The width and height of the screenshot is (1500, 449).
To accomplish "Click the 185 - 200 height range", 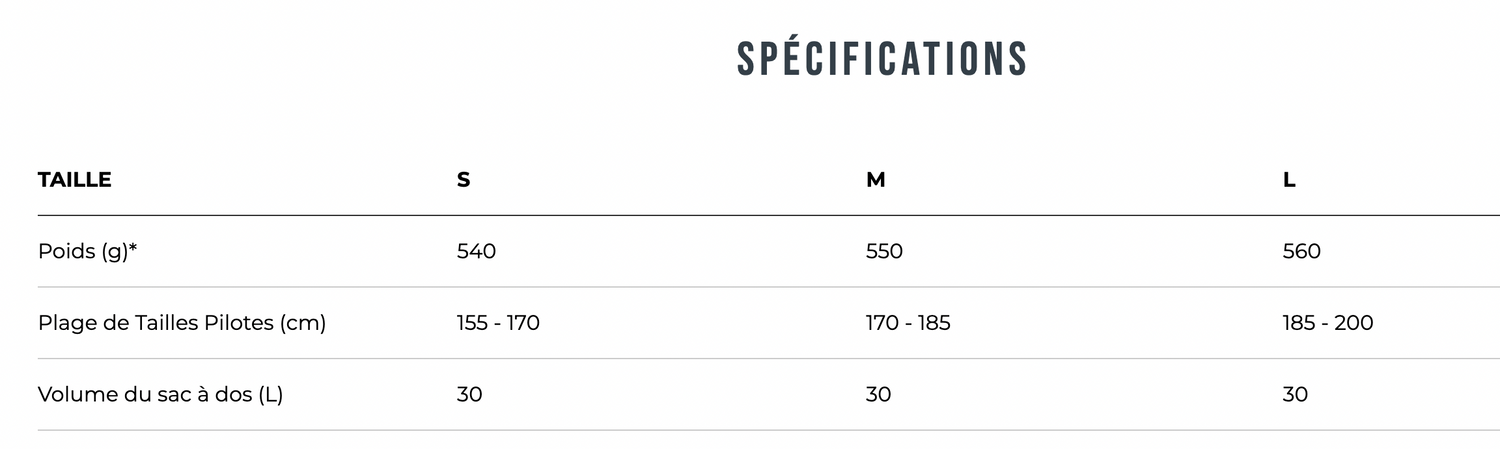I will pos(1327,323).
